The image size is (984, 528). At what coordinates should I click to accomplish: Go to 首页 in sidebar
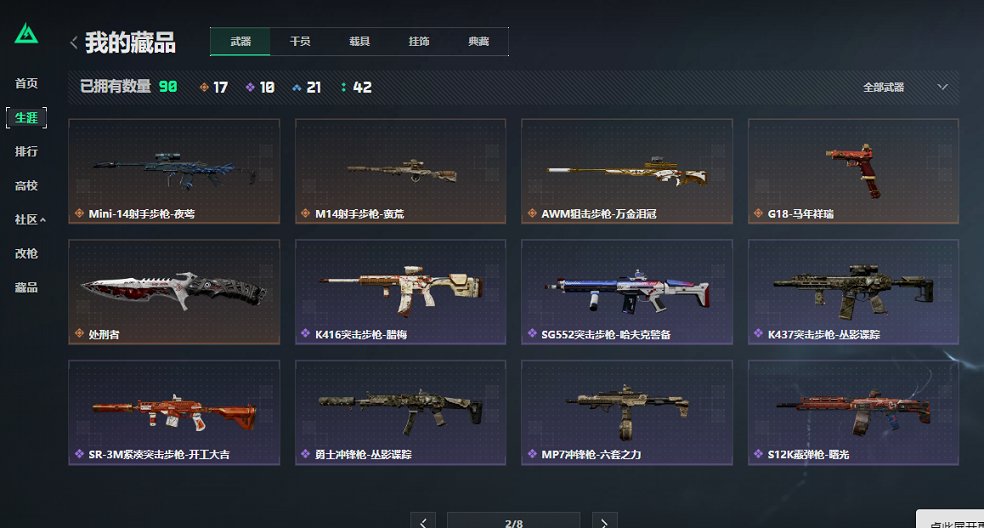click(26, 83)
